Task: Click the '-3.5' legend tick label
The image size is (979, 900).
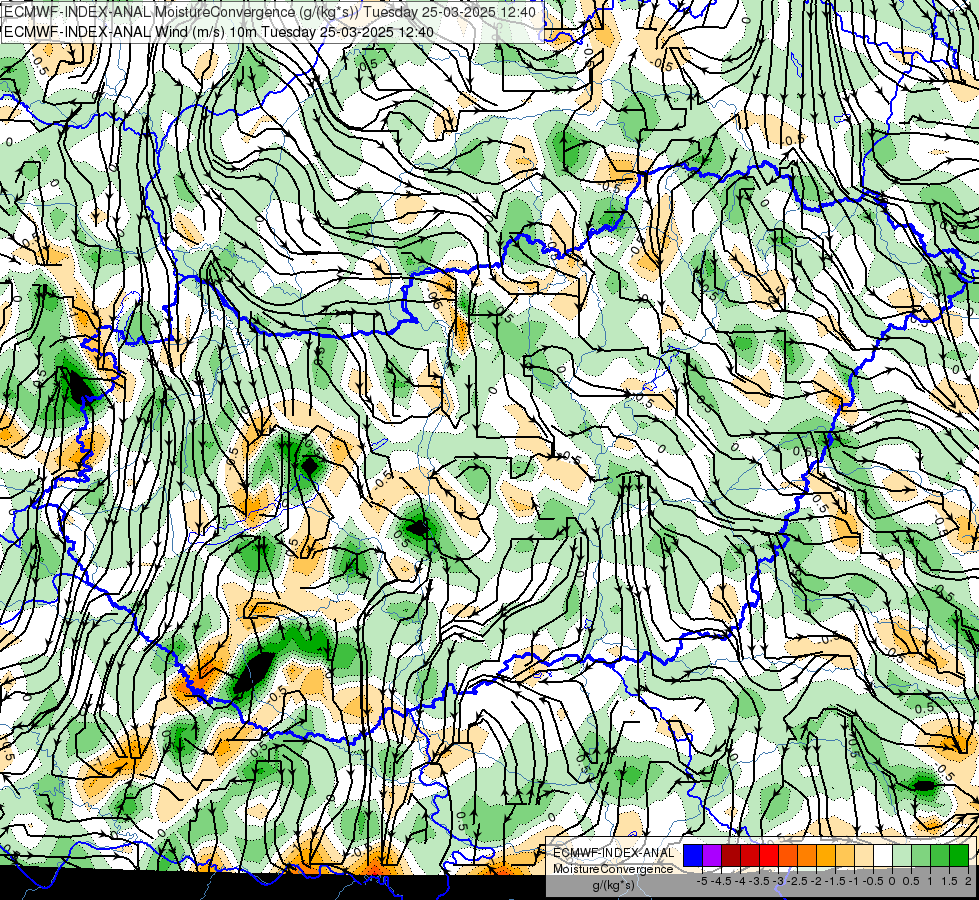Action: (759, 881)
